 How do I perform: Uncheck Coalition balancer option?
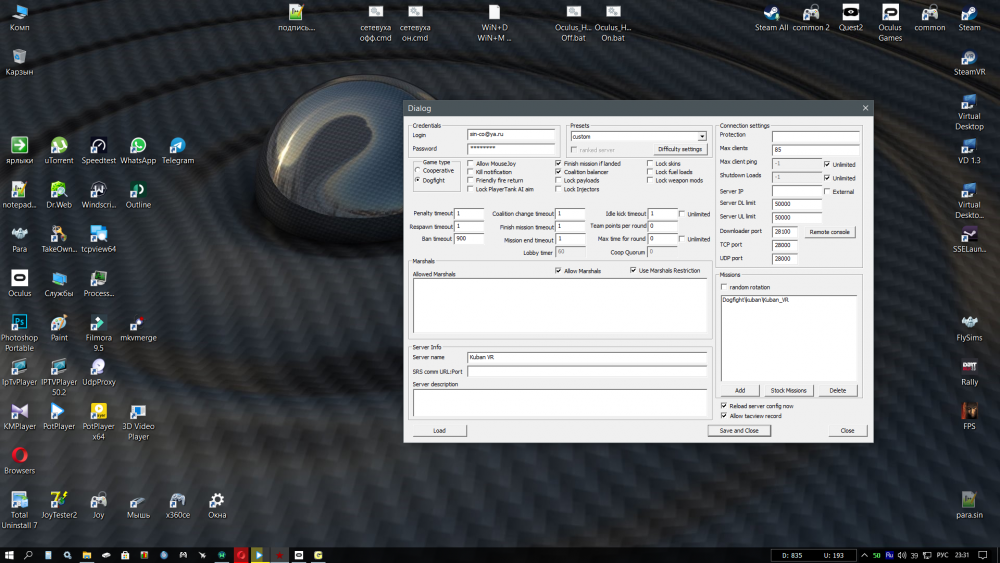coord(559,172)
